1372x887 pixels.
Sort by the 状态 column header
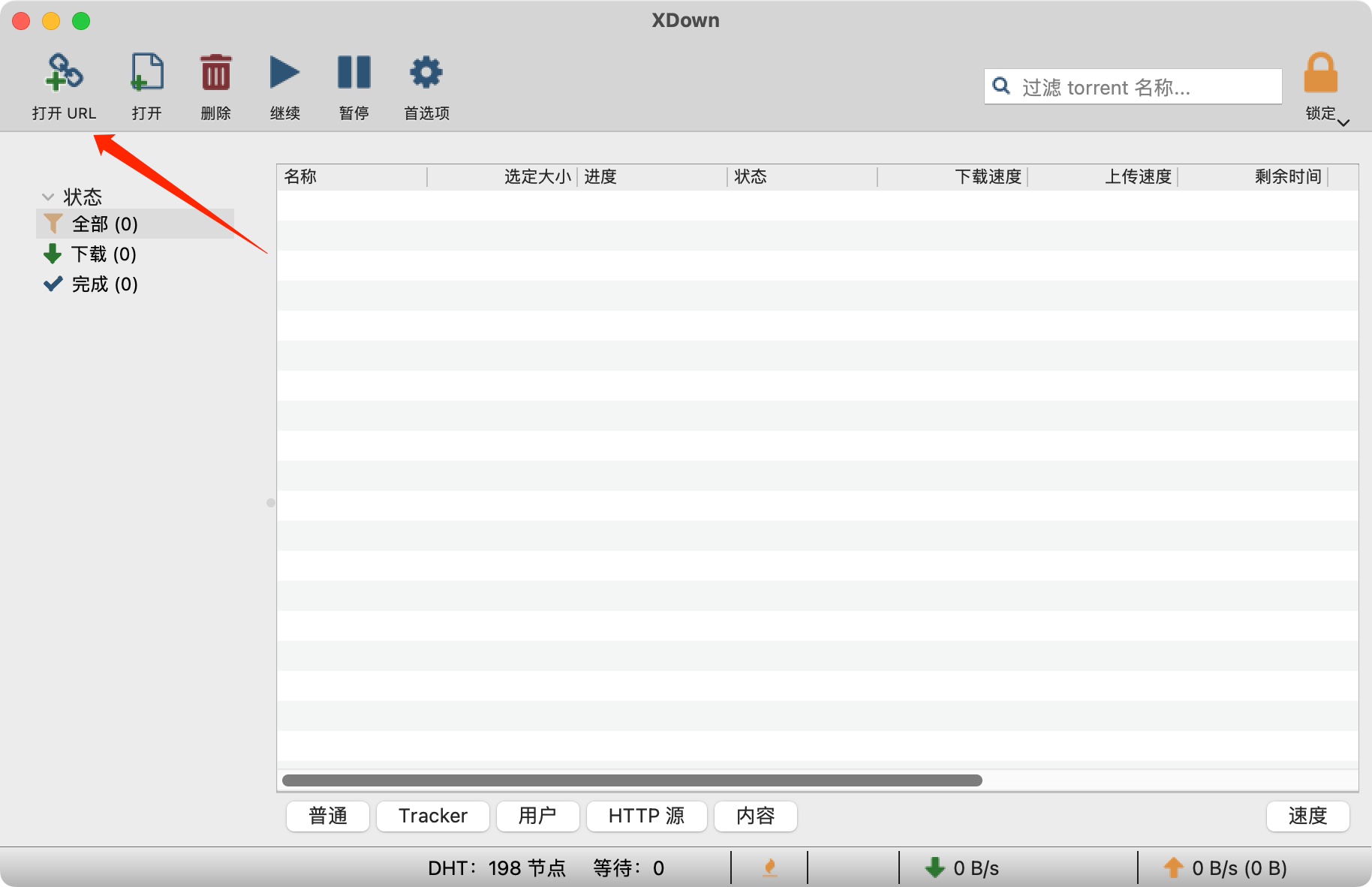(802, 176)
